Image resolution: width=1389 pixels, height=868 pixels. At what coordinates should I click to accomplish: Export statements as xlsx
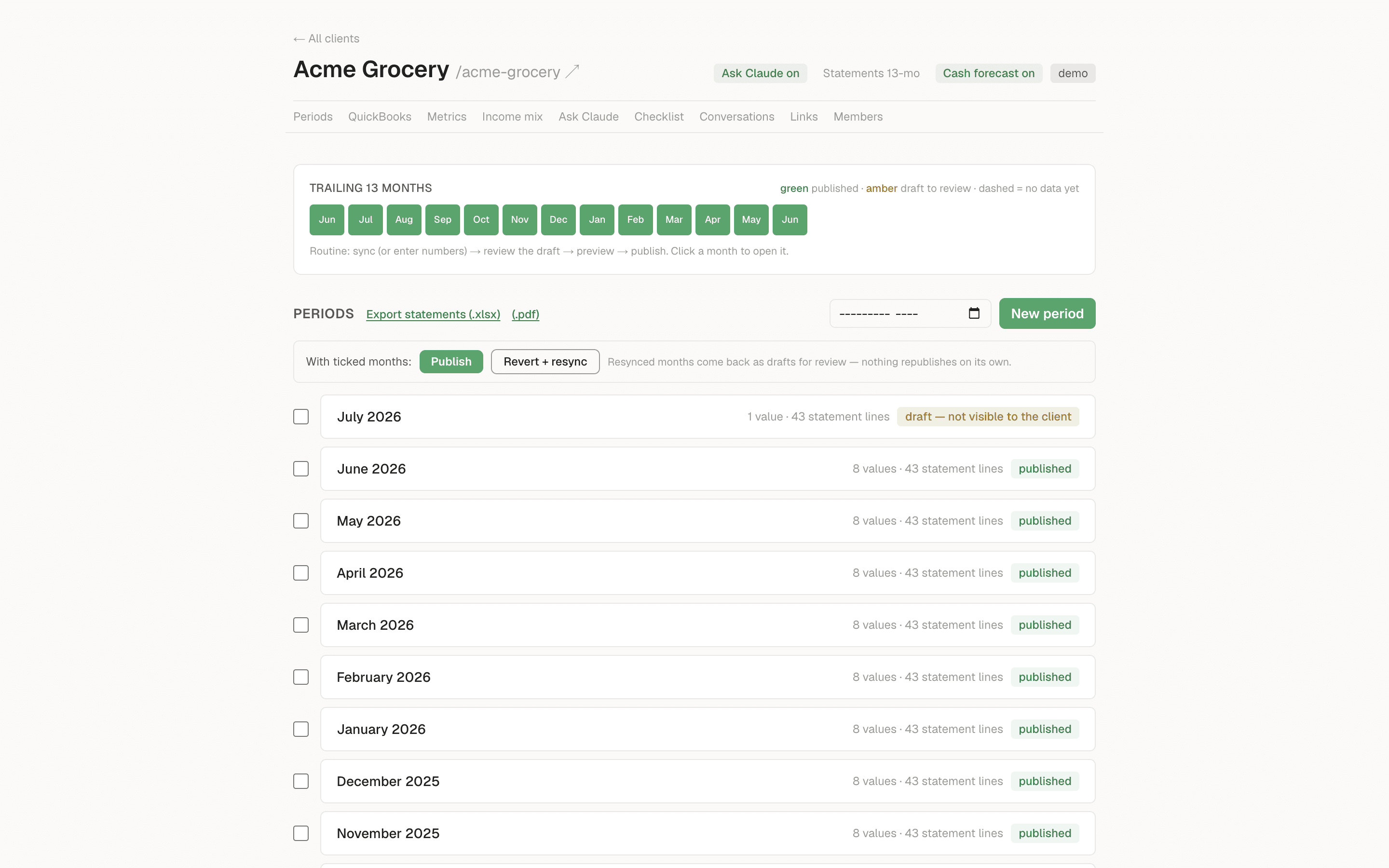pyautogui.click(x=434, y=314)
